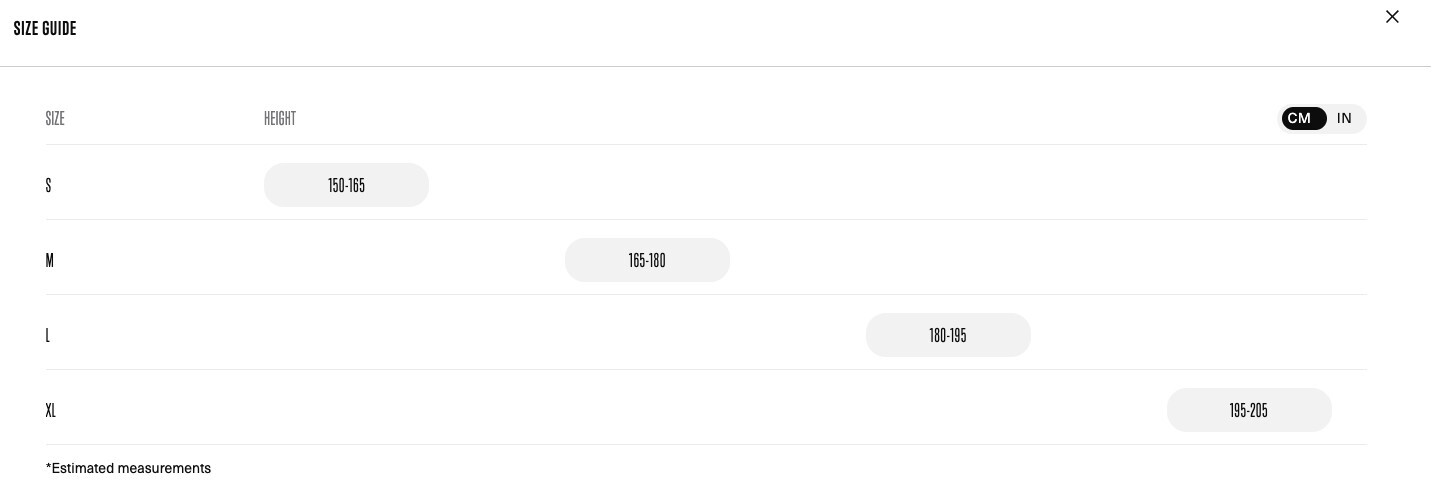Select the M size row label

tap(50, 261)
